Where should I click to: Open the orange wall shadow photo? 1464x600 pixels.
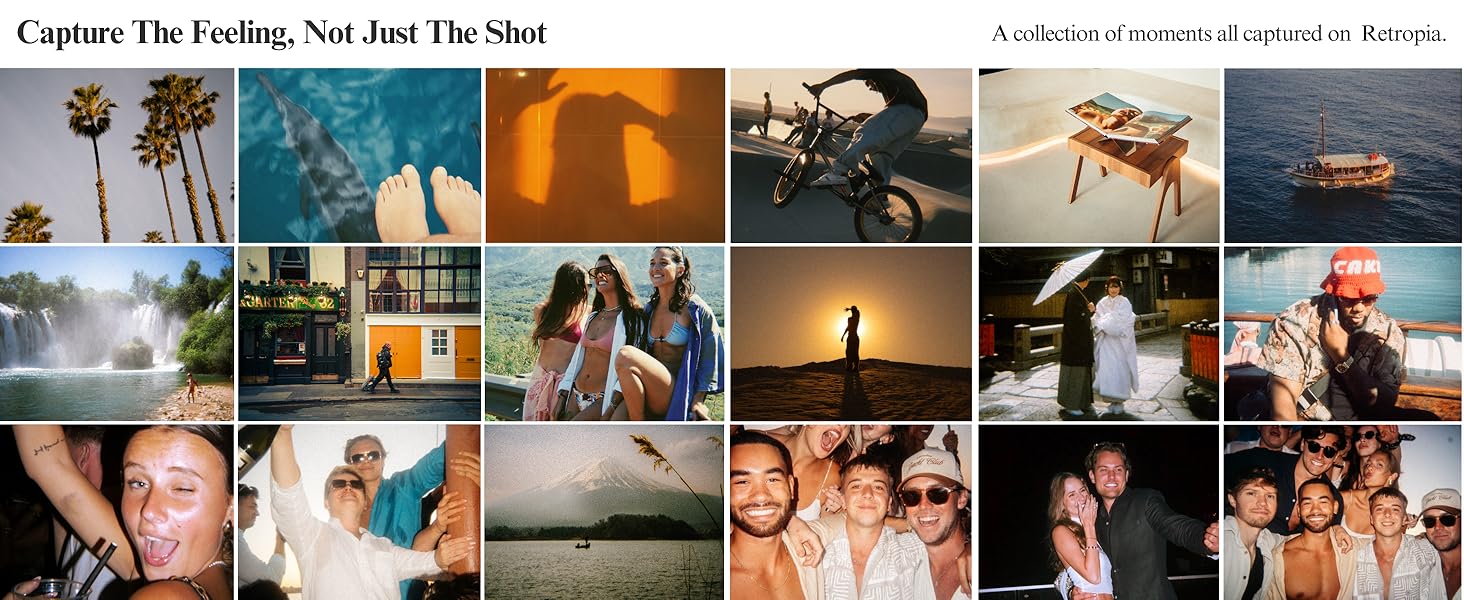click(x=605, y=155)
